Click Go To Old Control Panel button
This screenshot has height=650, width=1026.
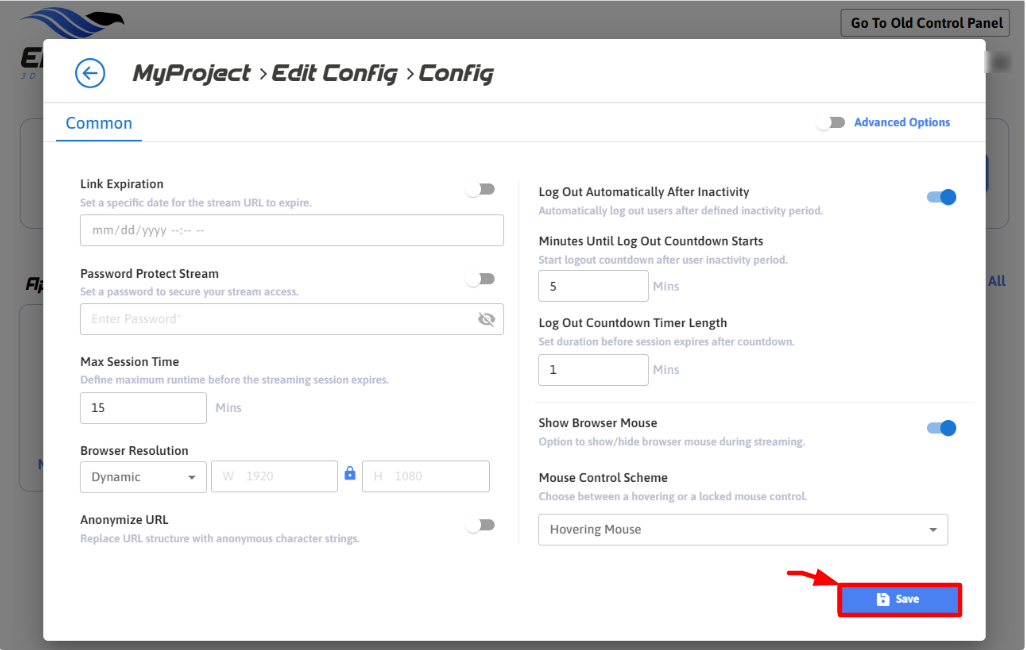[x=926, y=23]
